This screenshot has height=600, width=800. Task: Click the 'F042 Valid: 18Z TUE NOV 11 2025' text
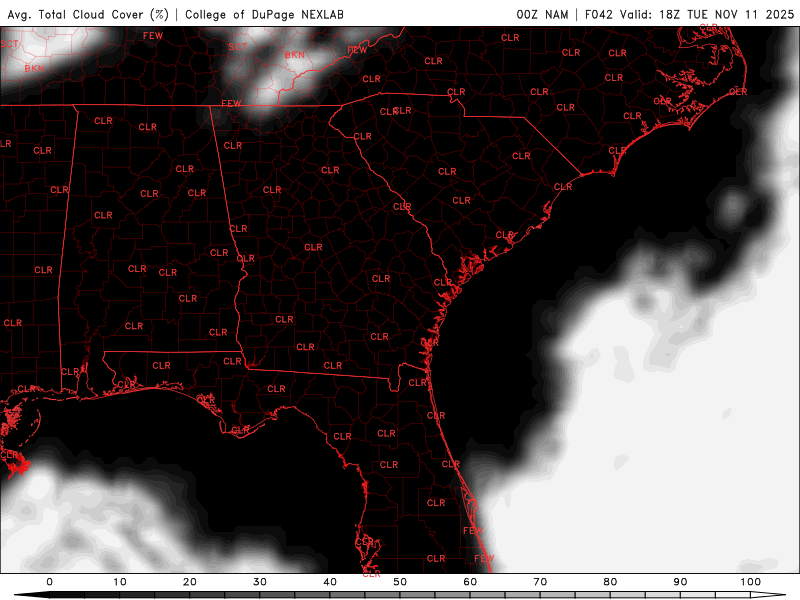689,15
